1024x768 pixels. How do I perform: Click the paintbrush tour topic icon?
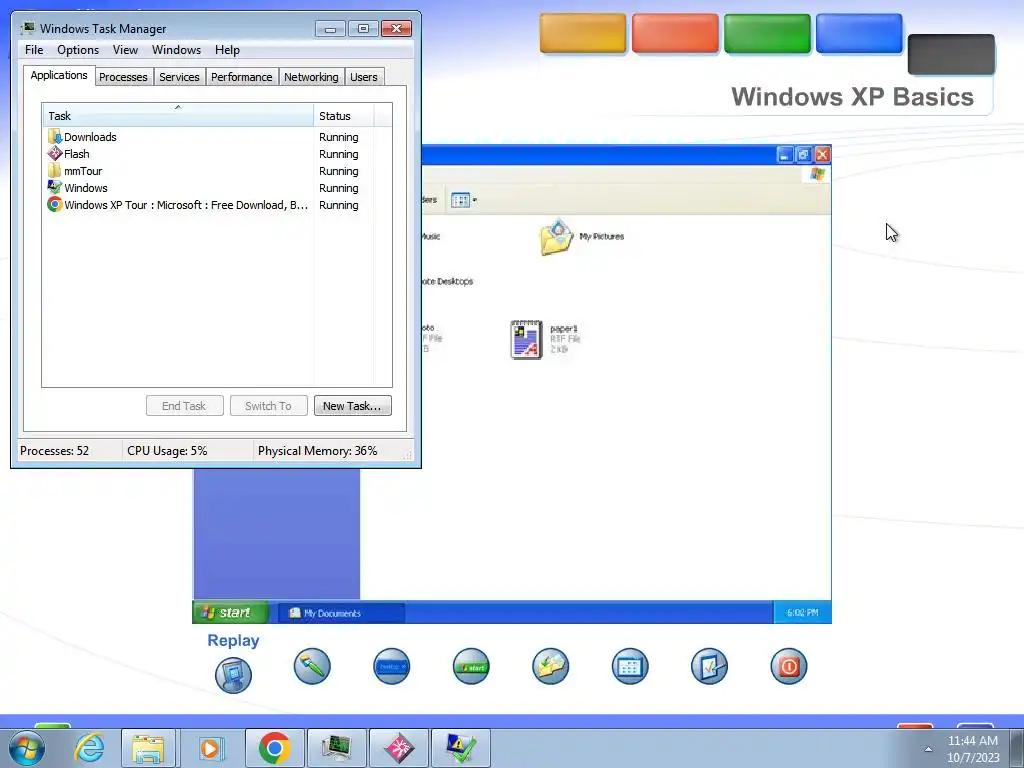[312, 666]
